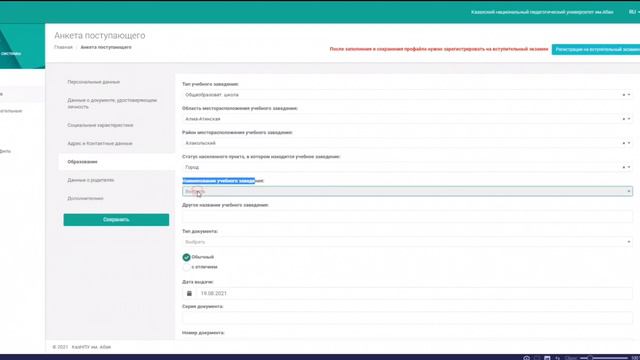Click the Дата выдачи date field

(x=414, y=293)
